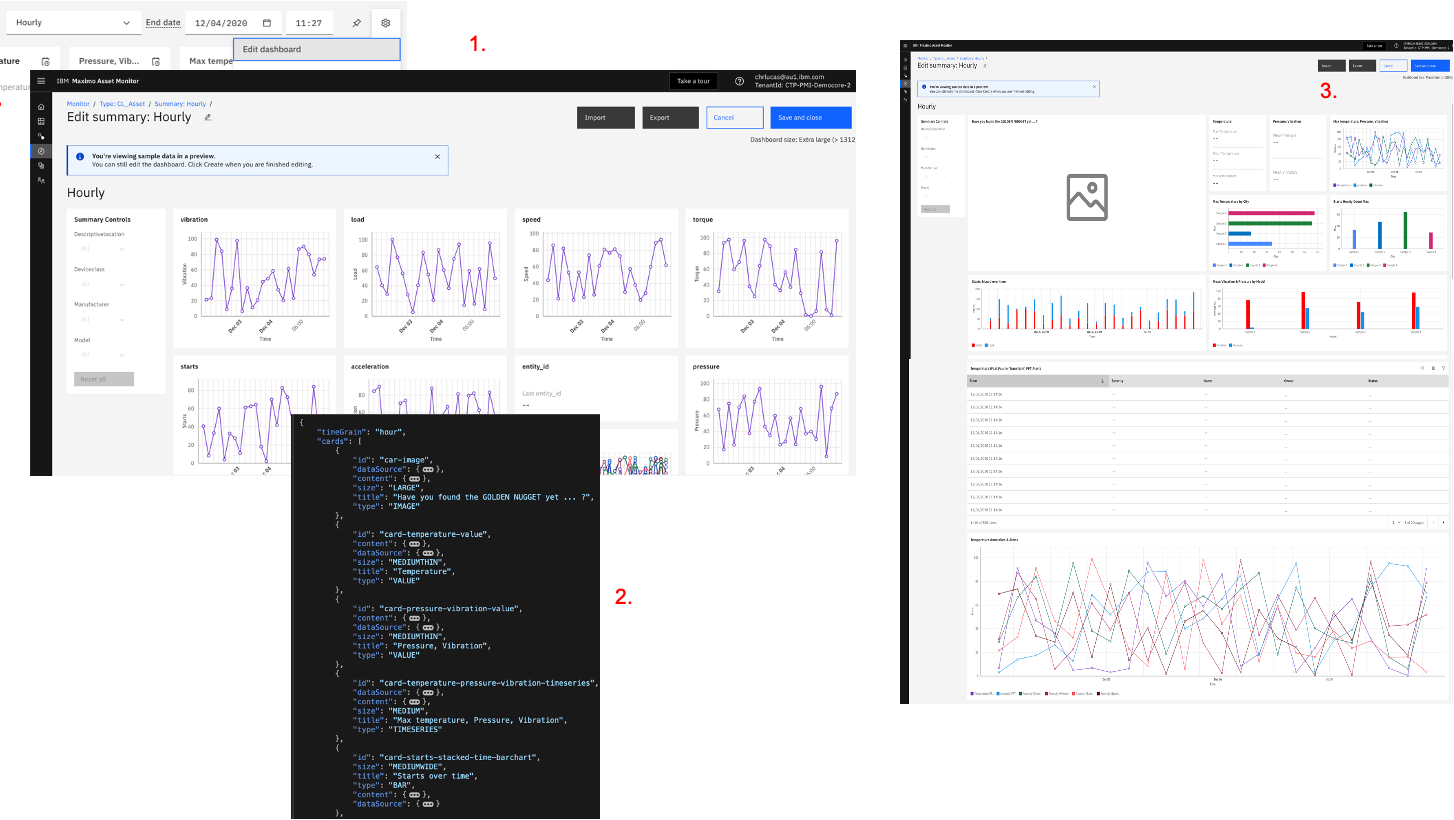The image size is (1454, 820).
Task: Expand collapsed dataSource under card-starts-stacked-time-barchart in JSON
Action: point(428,803)
